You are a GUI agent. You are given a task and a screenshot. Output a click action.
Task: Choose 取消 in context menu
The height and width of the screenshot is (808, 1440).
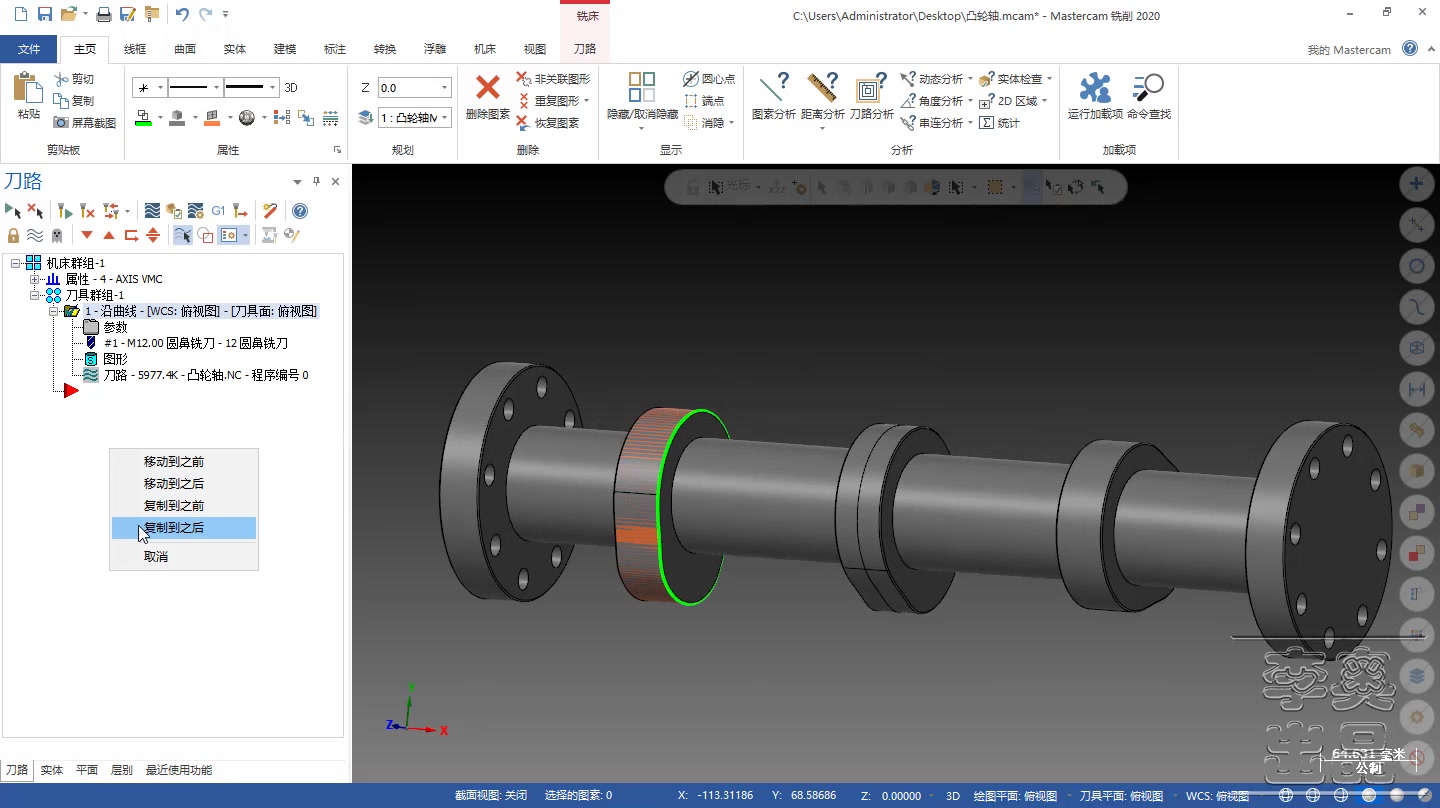tap(184, 556)
